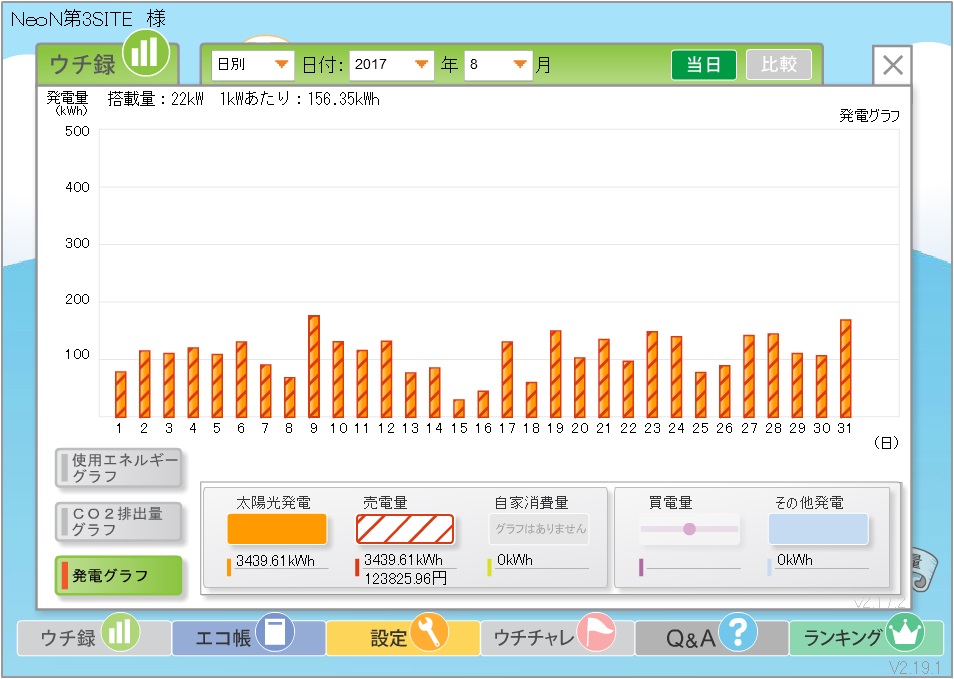Screen dimensions: 954x679
Task: Click the 設定 wrench icon
Action: pos(429,632)
